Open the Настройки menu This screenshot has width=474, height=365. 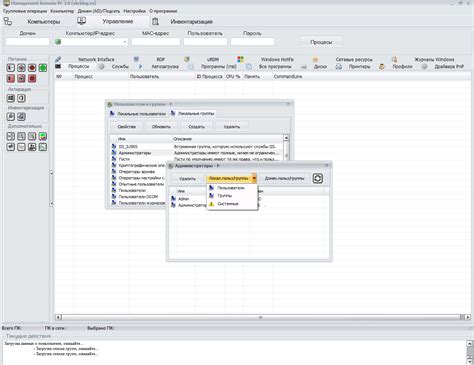click(x=134, y=11)
